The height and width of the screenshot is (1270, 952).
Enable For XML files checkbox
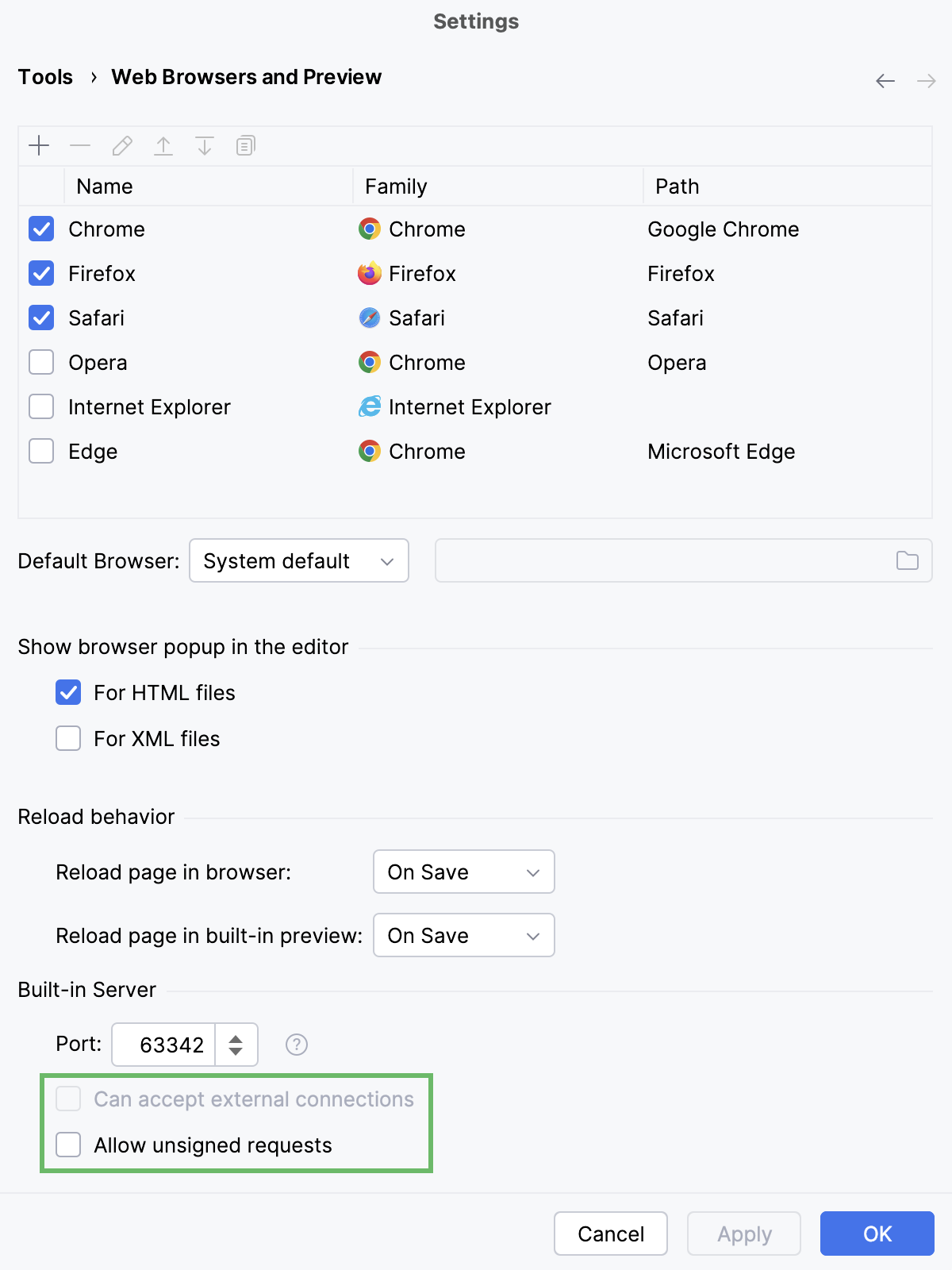coord(68,738)
